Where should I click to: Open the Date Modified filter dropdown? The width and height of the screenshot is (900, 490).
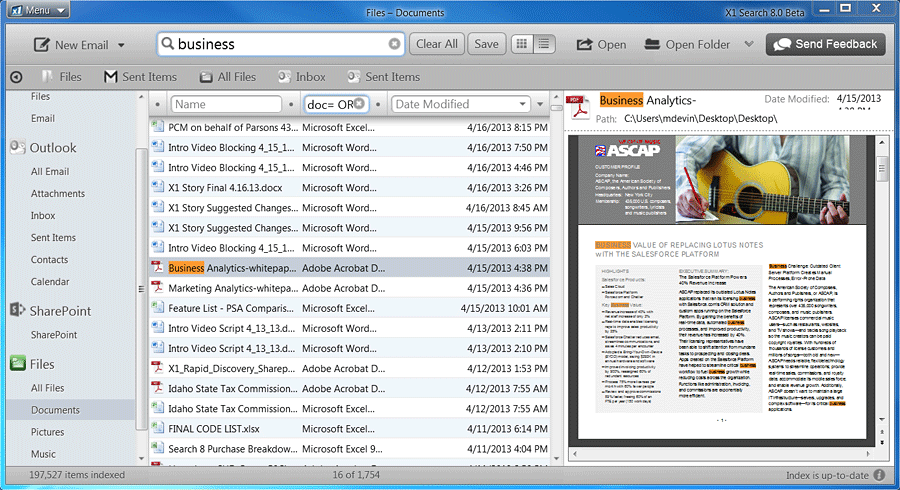click(x=523, y=104)
